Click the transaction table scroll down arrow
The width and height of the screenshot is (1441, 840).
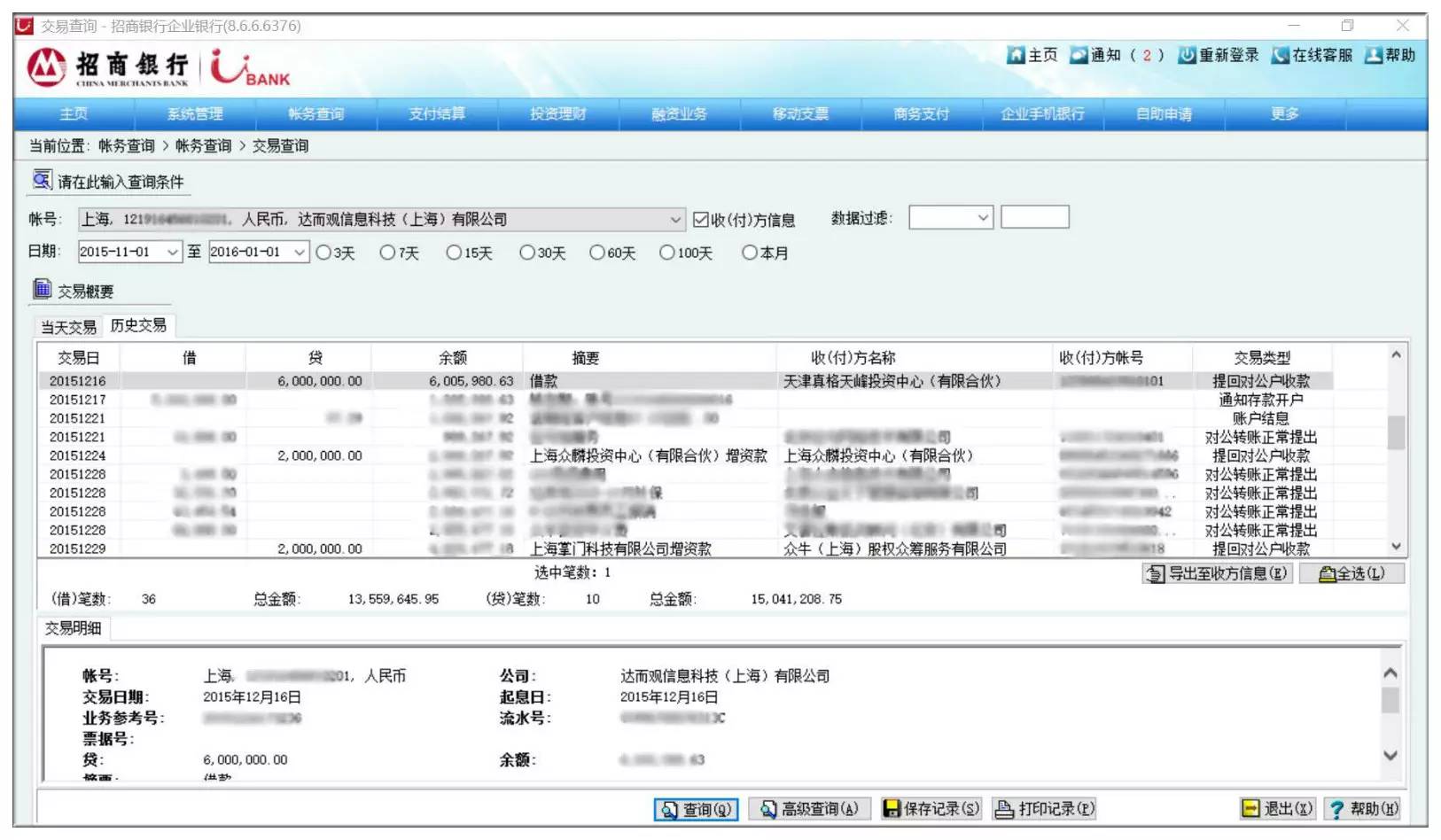point(1396,547)
